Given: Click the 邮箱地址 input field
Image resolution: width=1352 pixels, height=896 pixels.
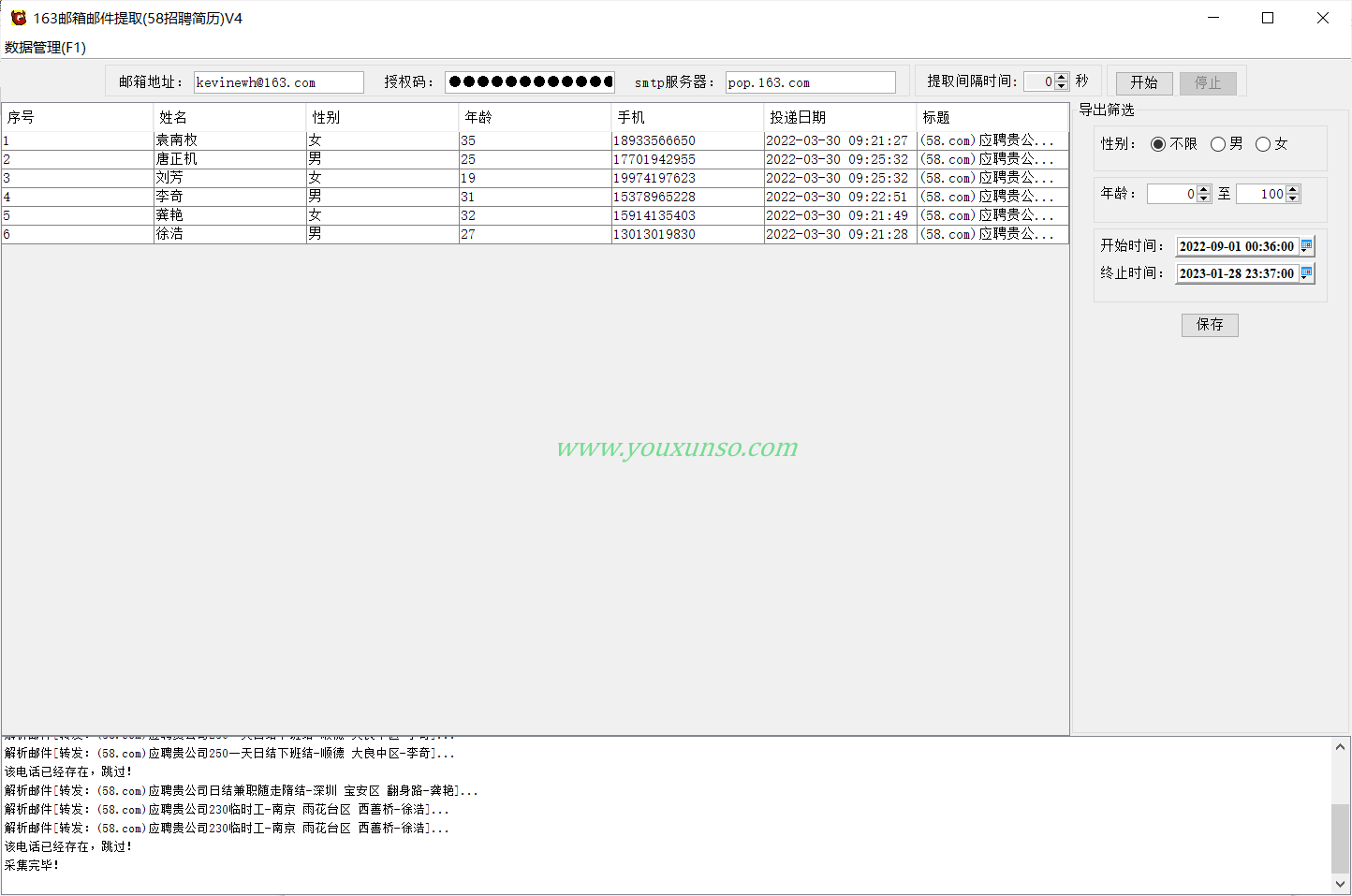Looking at the screenshot, I should (x=278, y=82).
